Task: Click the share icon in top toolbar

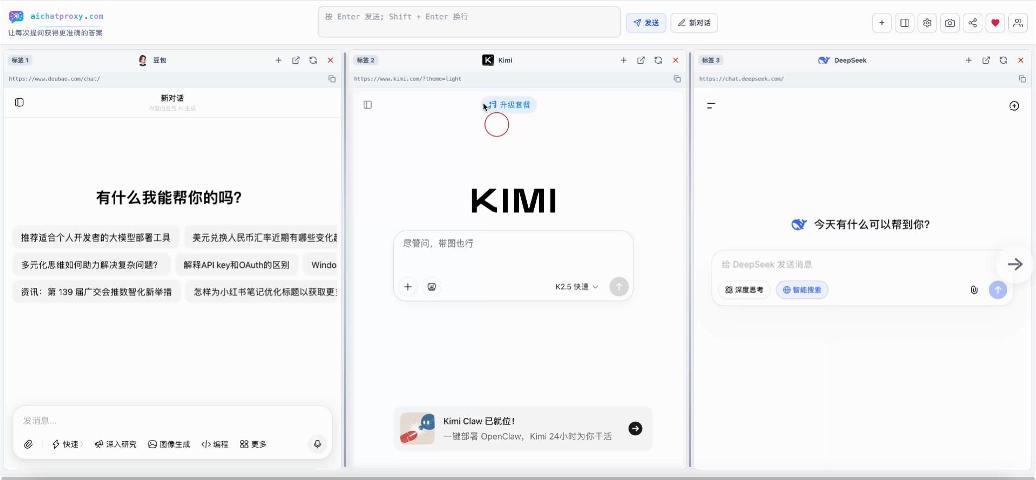Action: (x=973, y=23)
